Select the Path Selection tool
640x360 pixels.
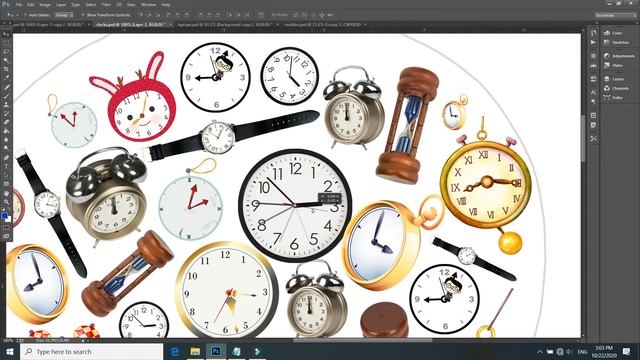click(6, 175)
